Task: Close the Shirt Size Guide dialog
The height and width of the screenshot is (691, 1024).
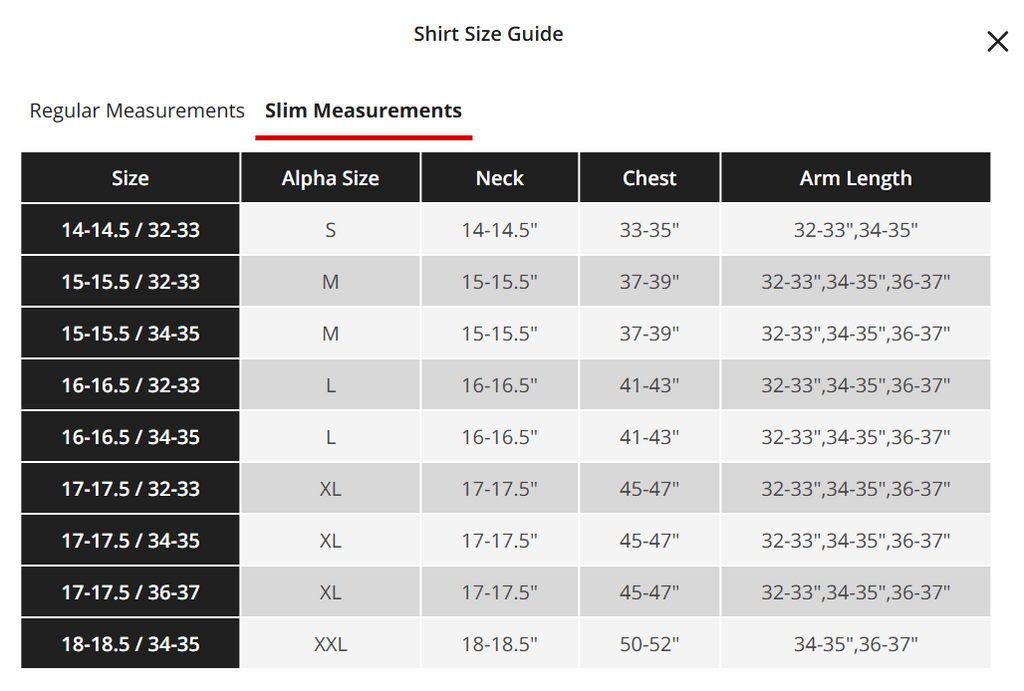Action: click(997, 42)
